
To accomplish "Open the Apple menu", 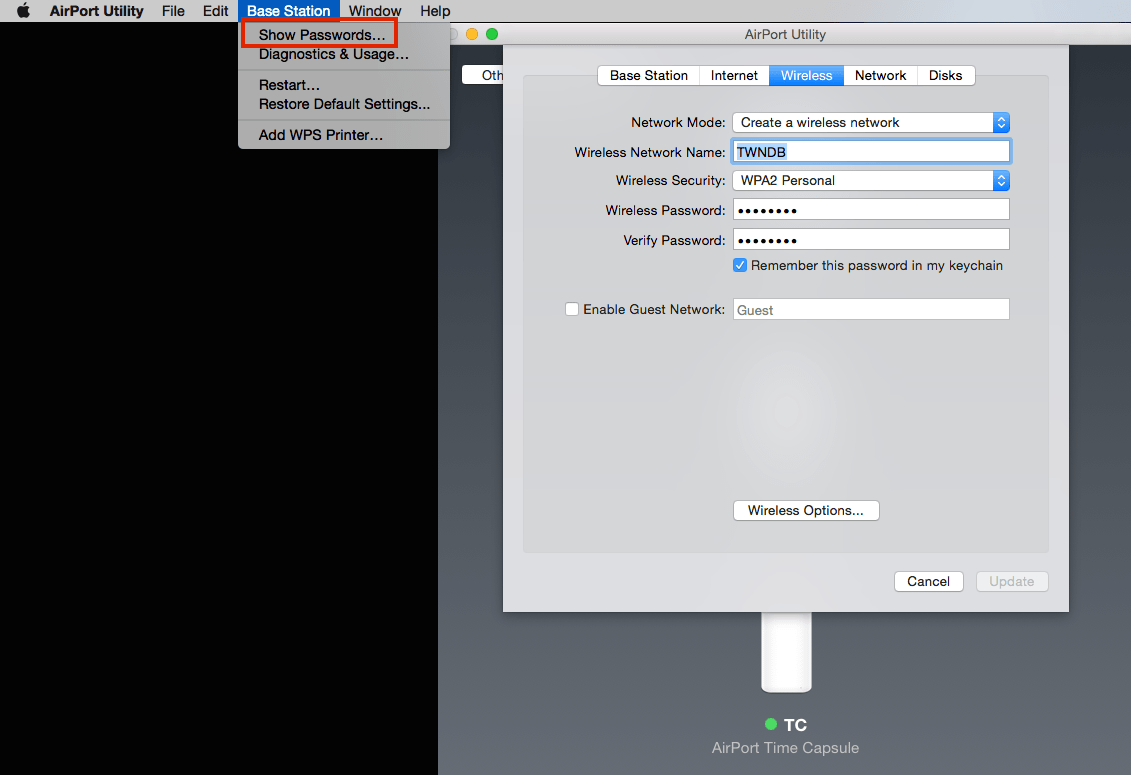I will click(x=22, y=11).
